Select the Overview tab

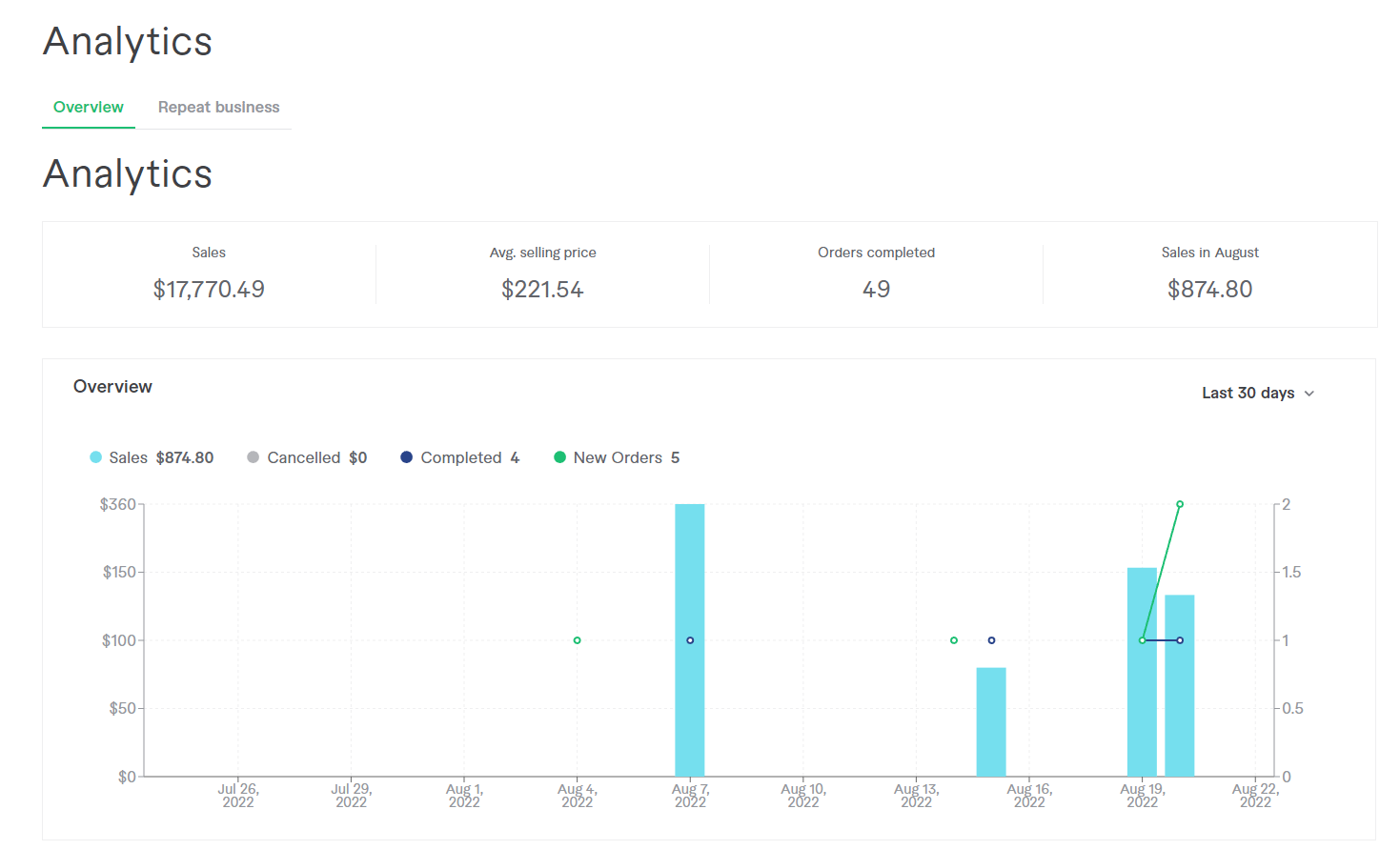[x=89, y=107]
